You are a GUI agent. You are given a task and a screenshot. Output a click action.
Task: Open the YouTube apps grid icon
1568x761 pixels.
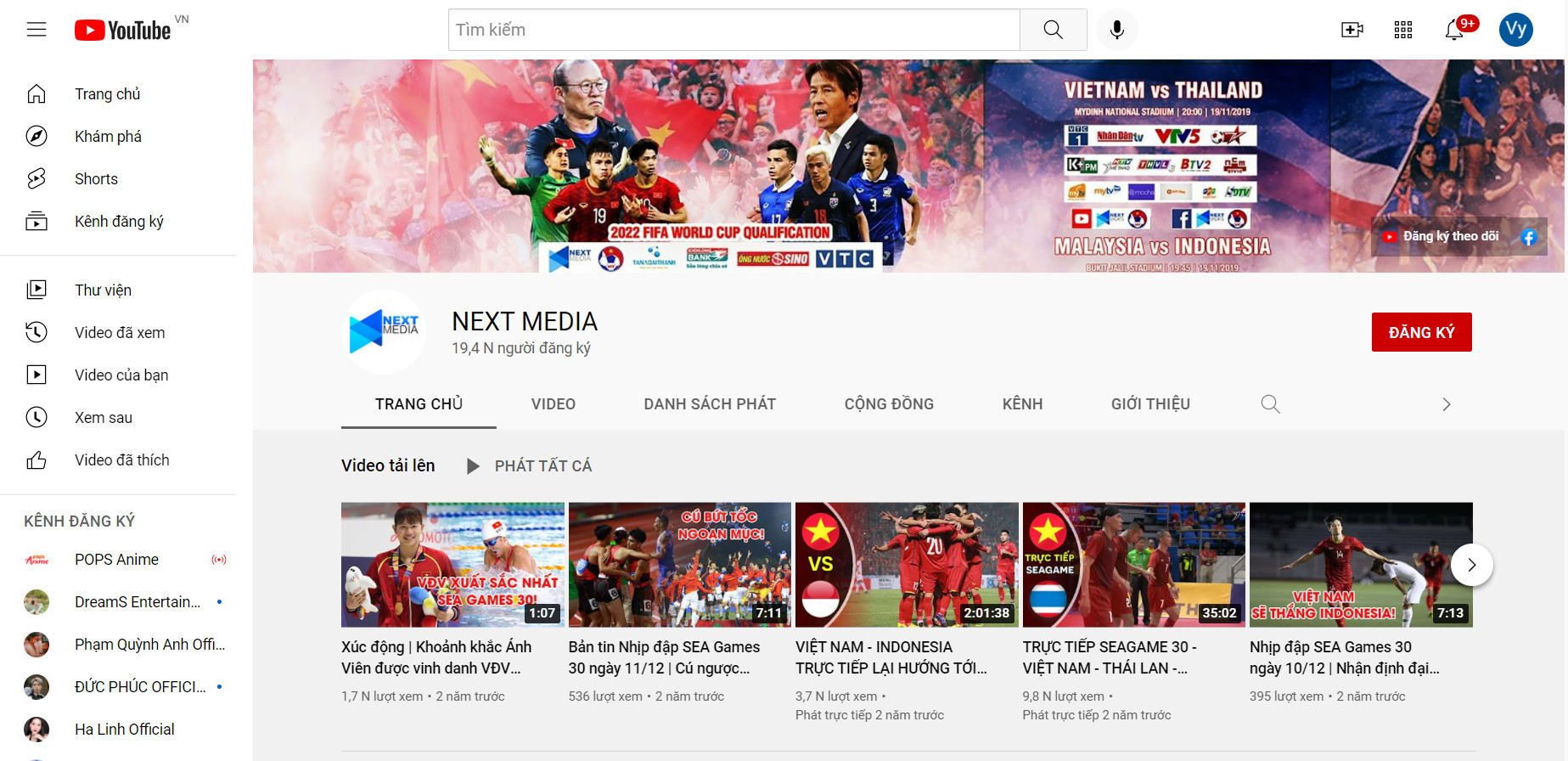coord(1403,30)
